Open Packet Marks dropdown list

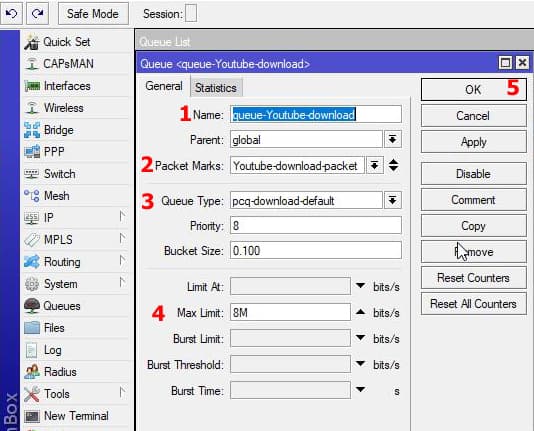point(375,165)
